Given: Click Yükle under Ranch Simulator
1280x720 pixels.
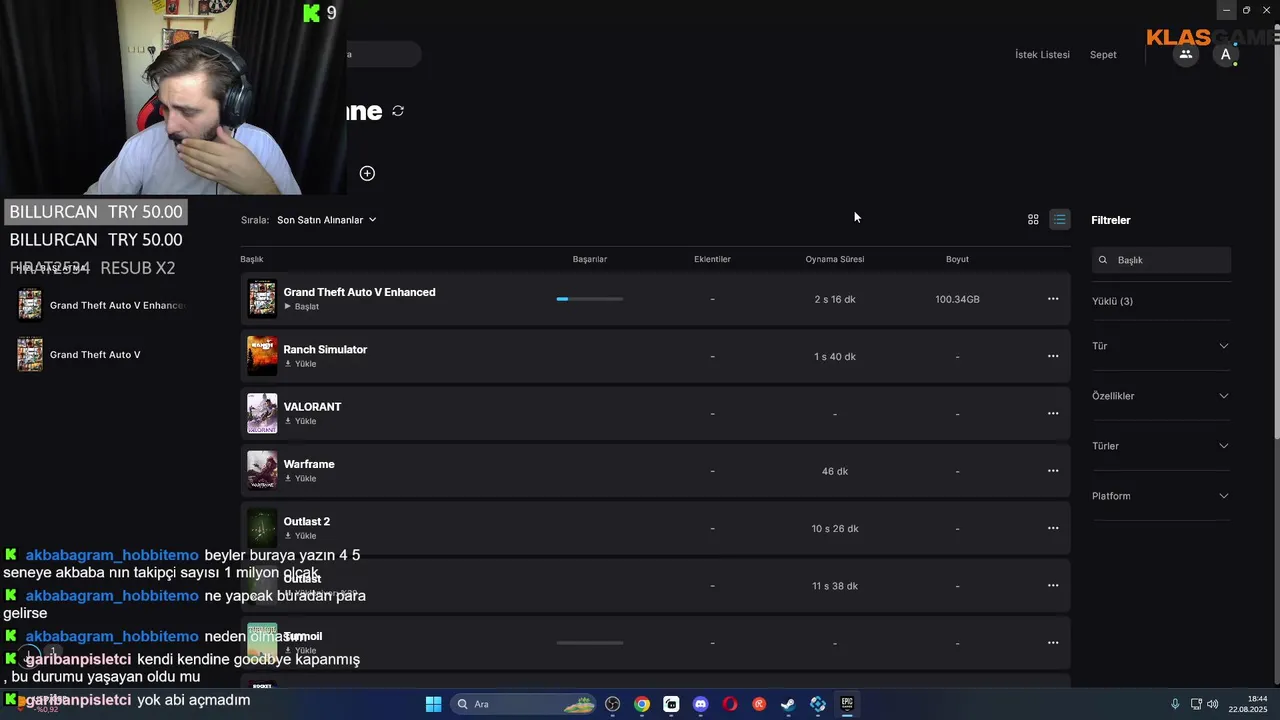Looking at the screenshot, I should click(300, 364).
